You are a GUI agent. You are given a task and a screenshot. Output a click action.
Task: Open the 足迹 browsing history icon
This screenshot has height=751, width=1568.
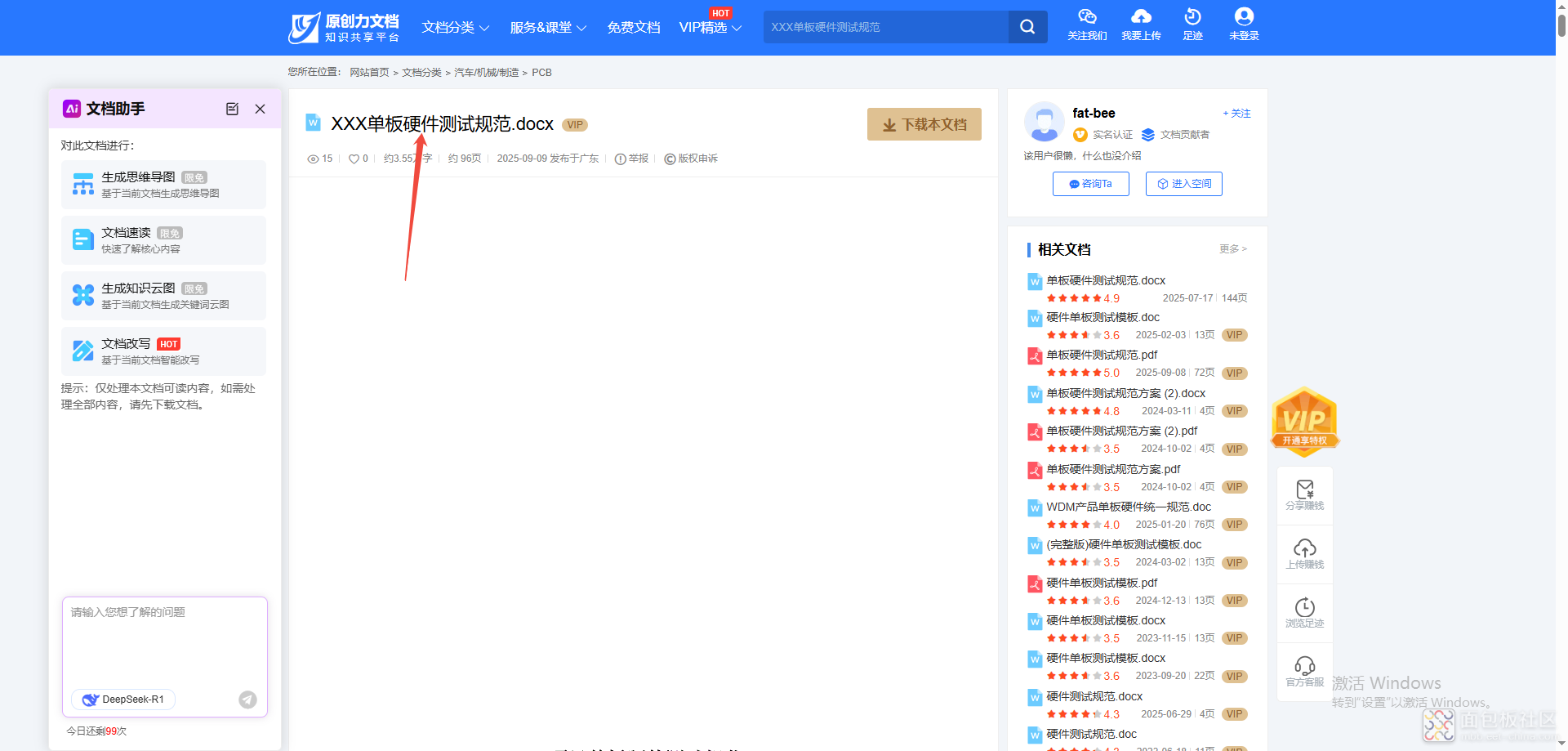(1192, 18)
